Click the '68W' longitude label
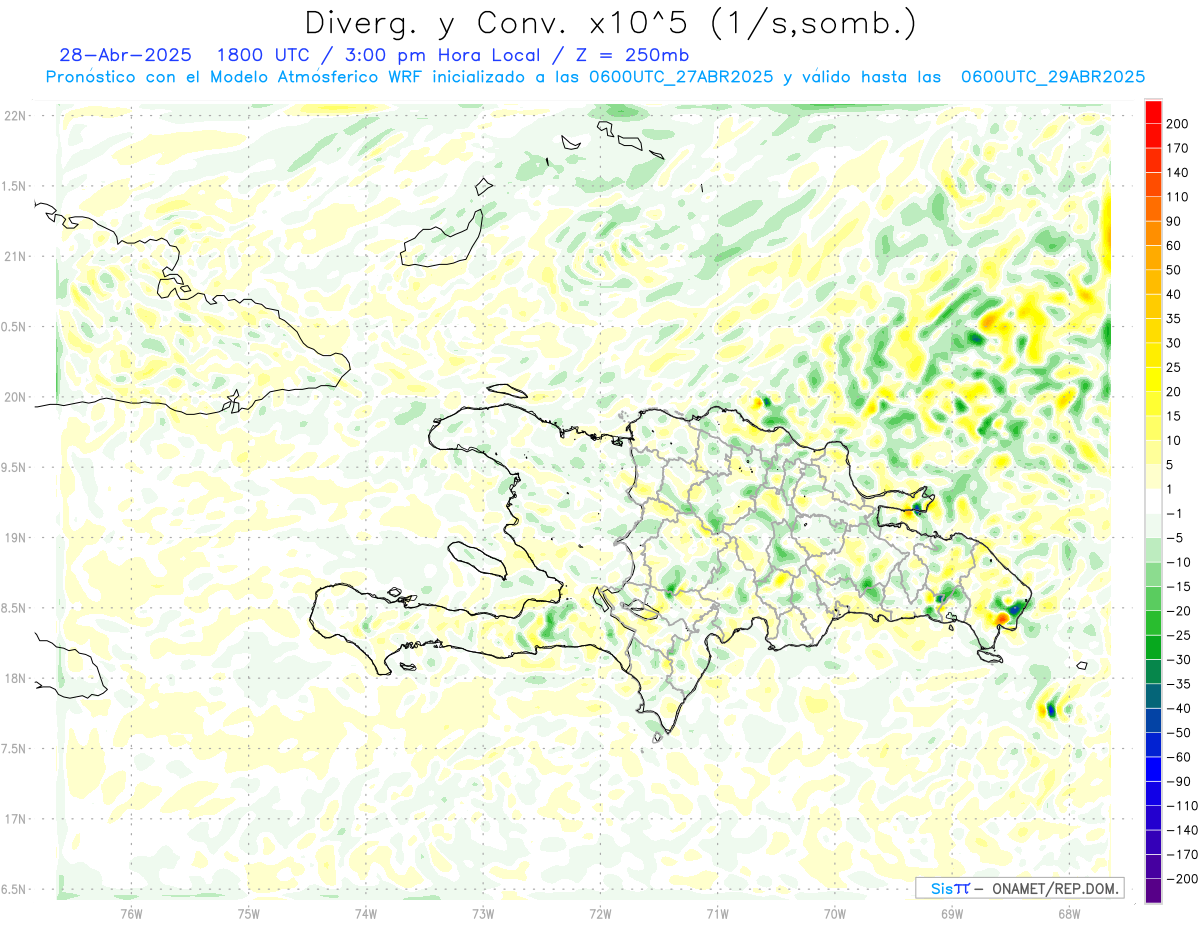 coord(1069,913)
